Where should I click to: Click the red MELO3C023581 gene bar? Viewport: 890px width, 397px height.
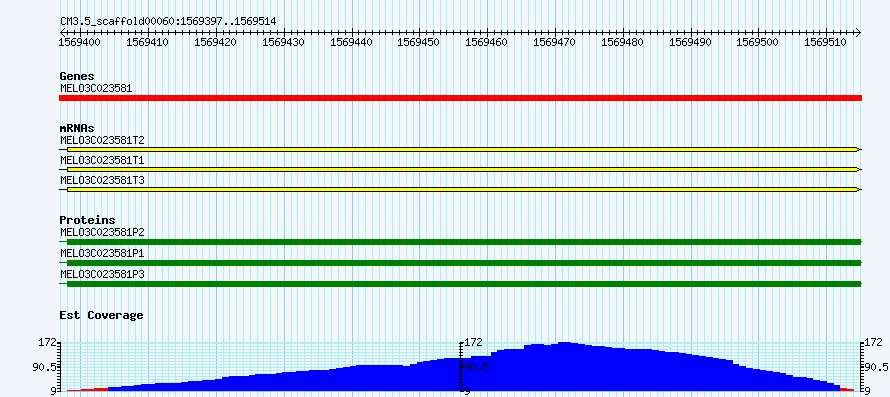click(460, 98)
